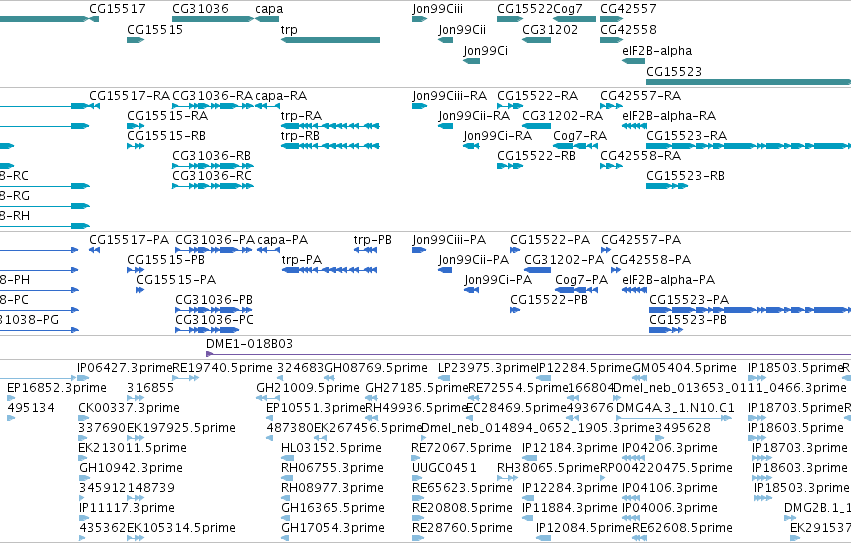Select protein CG15523-PA glyph
The height and width of the screenshot is (543, 851).
click(x=750, y=310)
